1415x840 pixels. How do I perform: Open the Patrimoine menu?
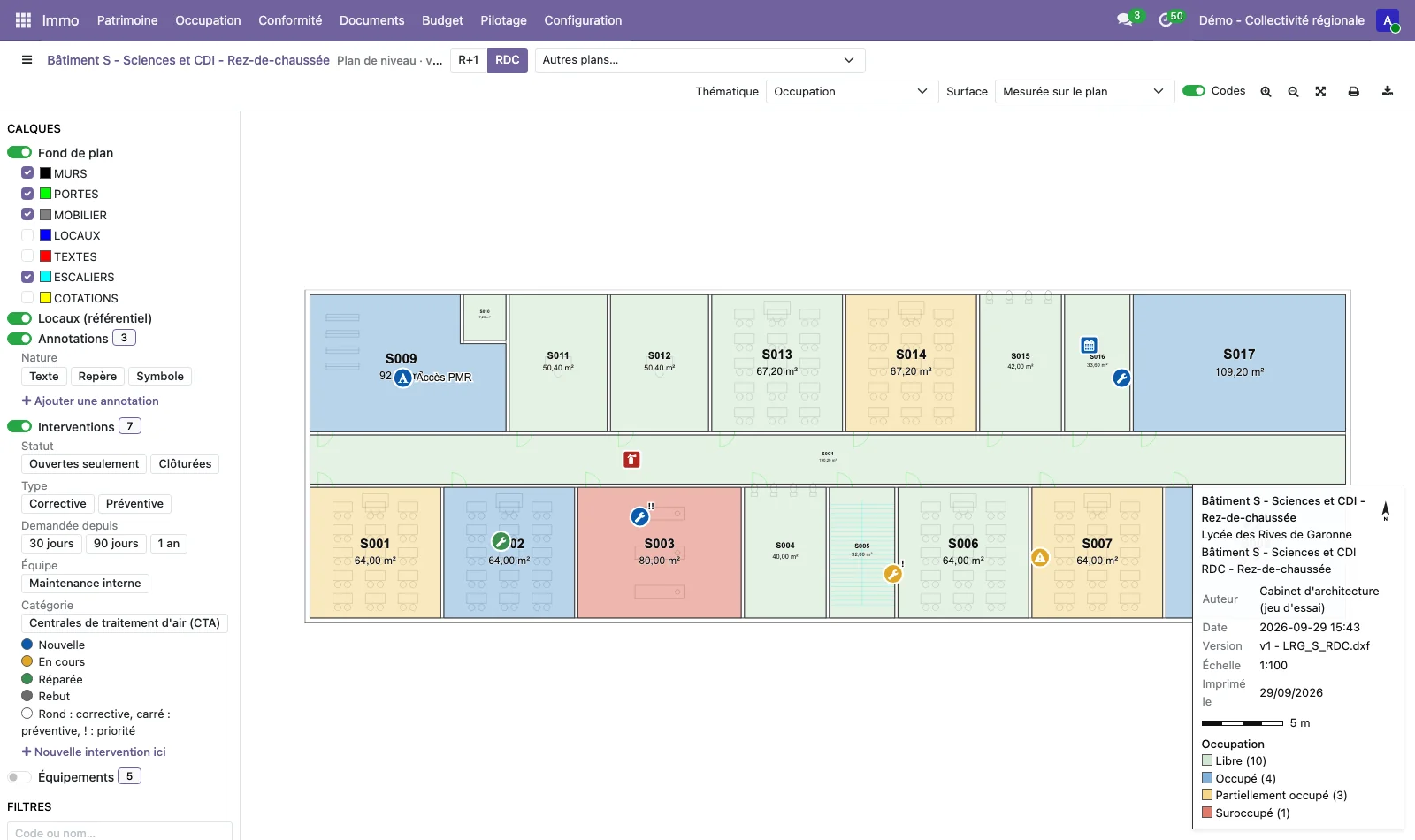(x=127, y=20)
